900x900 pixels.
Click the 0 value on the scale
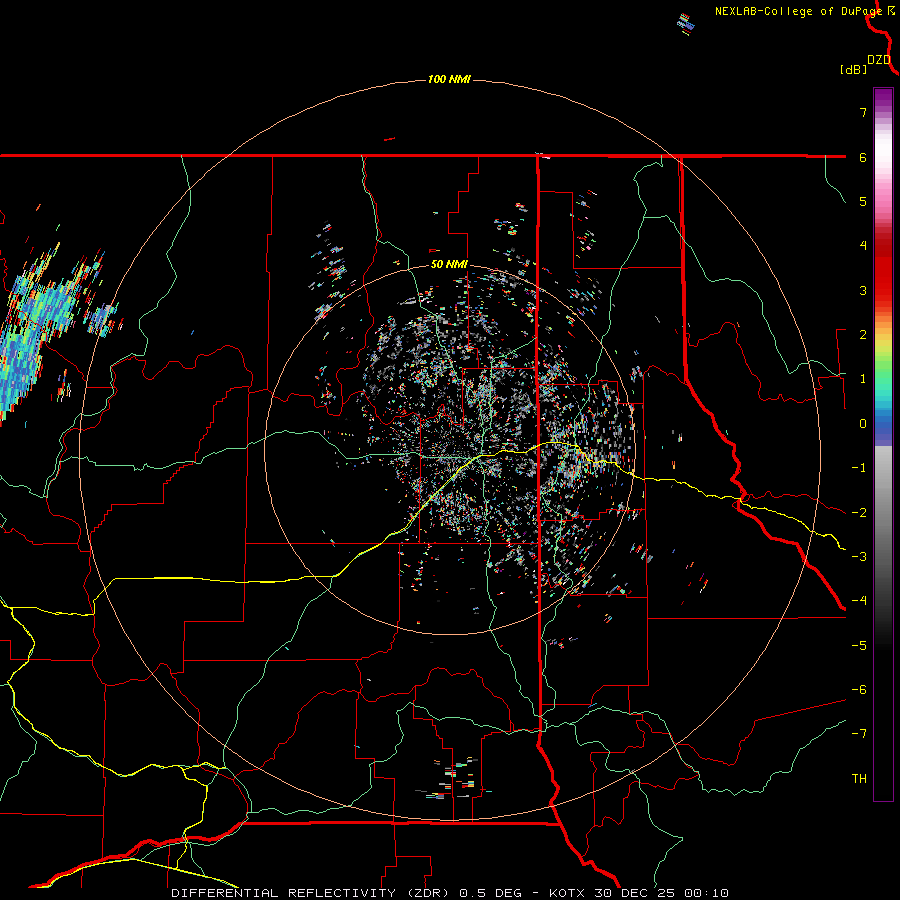click(x=863, y=424)
